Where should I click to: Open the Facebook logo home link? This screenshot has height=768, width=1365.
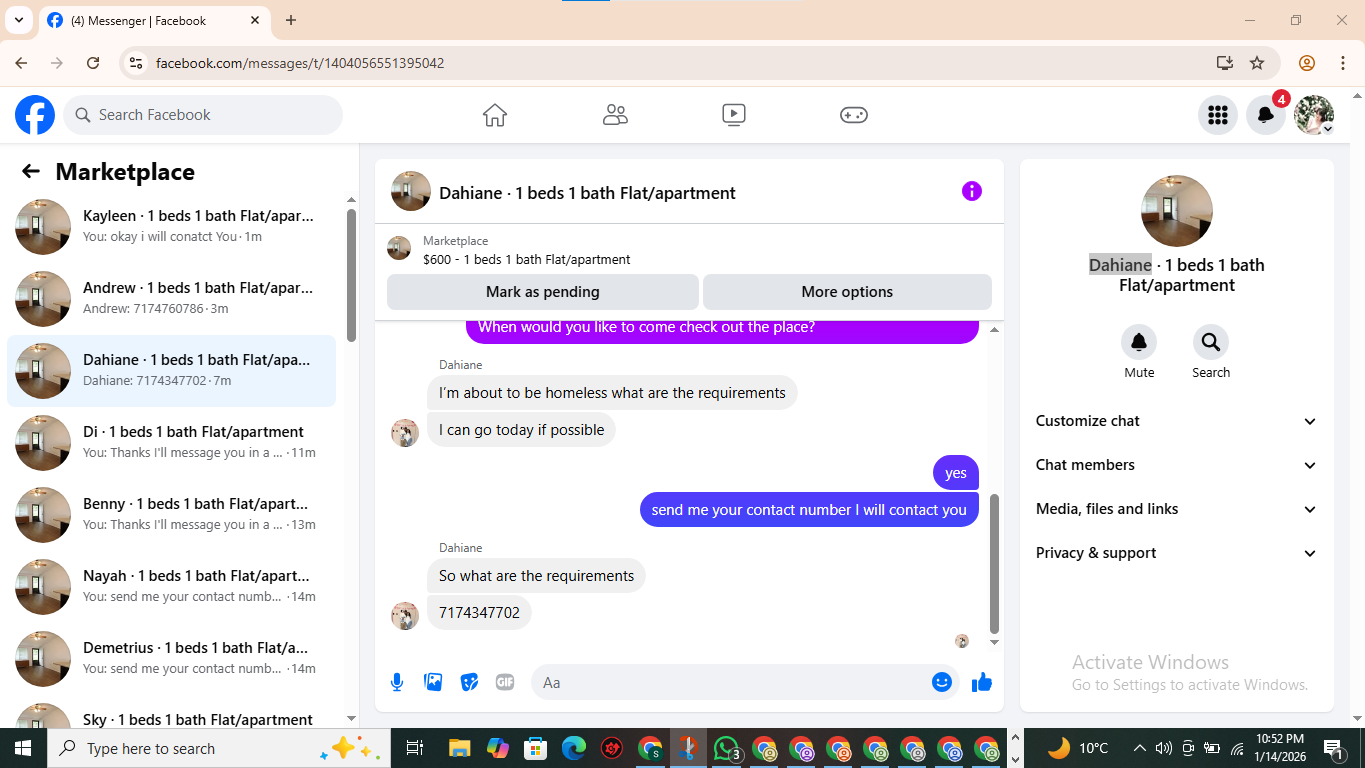35,115
